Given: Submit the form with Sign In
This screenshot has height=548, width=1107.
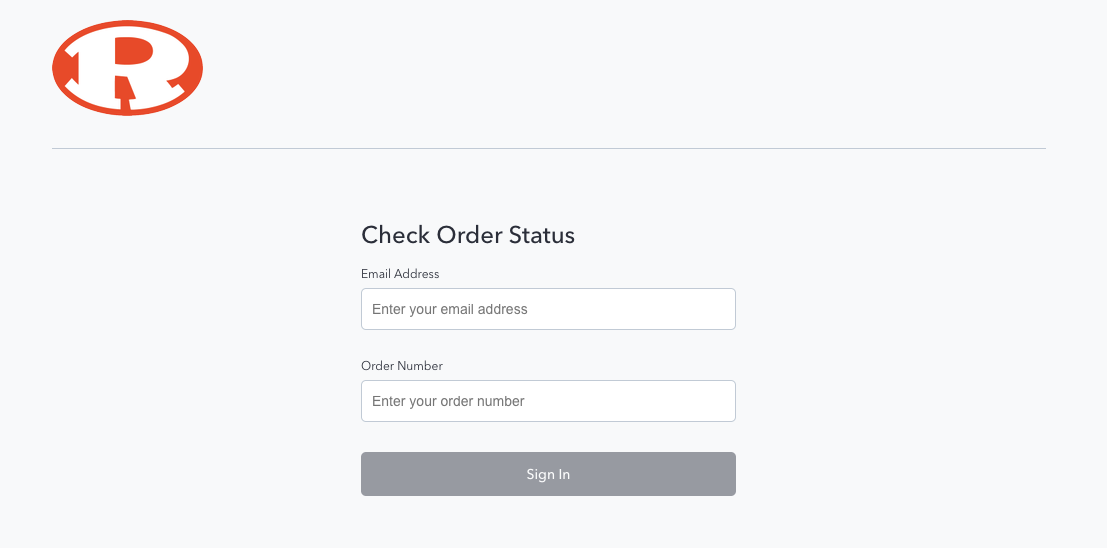Looking at the screenshot, I should click(x=548, y=474).
